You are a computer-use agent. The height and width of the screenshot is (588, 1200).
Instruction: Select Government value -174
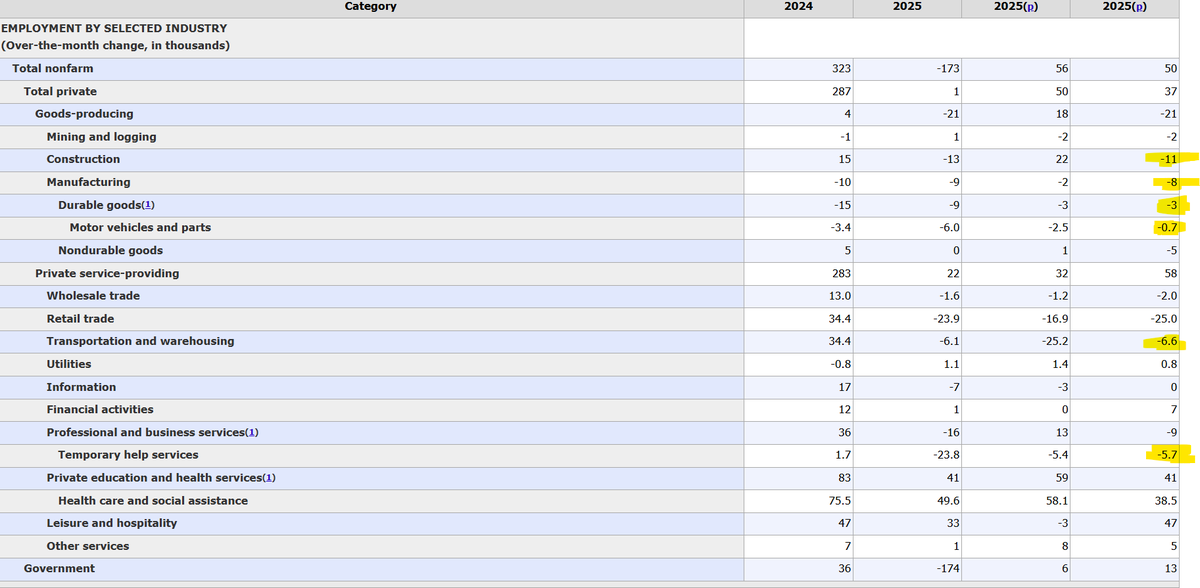(x=947, y=568)
